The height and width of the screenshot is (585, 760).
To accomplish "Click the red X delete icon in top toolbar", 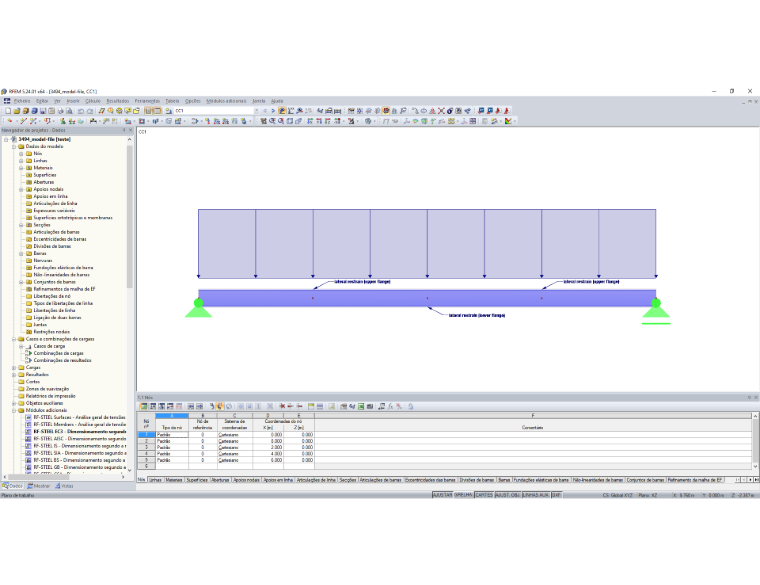I will pyautogui.click(x=442, y=111).
